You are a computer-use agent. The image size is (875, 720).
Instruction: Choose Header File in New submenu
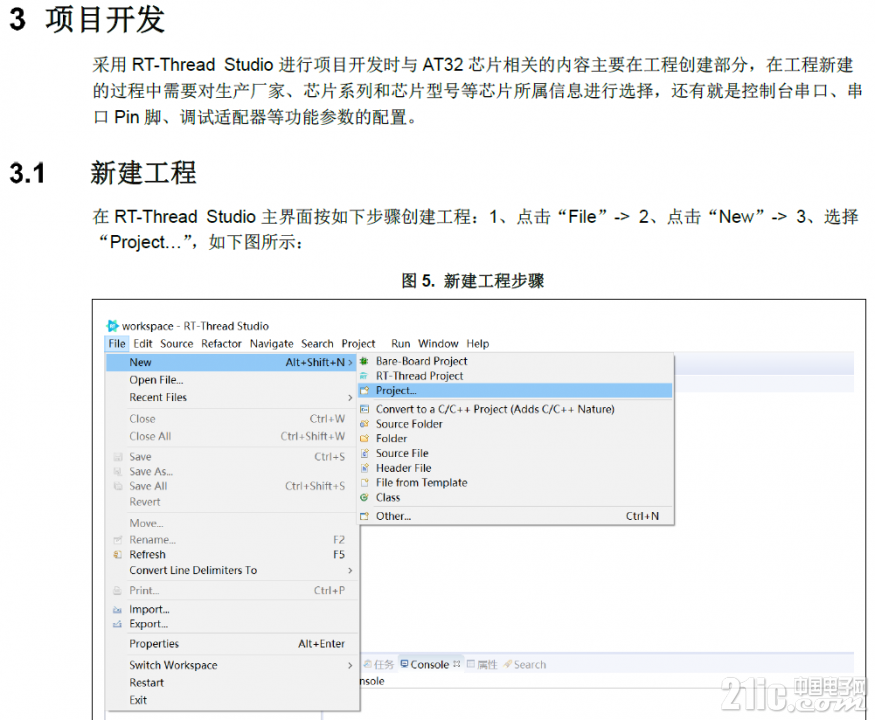[x=515, y=468]
